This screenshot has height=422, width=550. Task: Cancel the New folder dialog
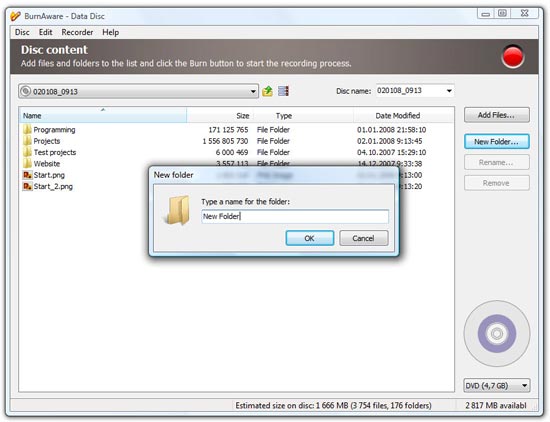(x=364, y=238)
